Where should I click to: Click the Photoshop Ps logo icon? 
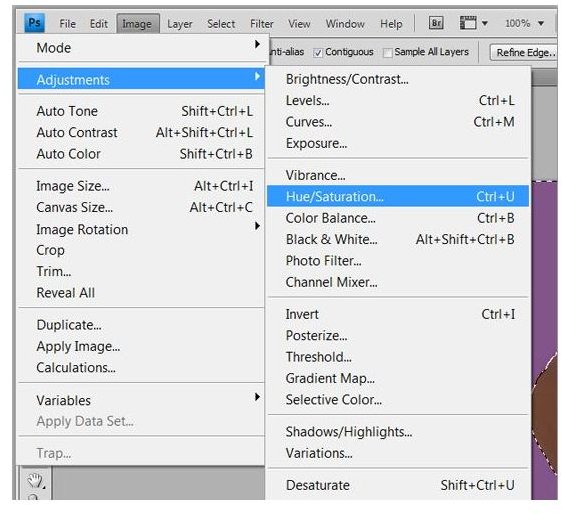point(34,23)
